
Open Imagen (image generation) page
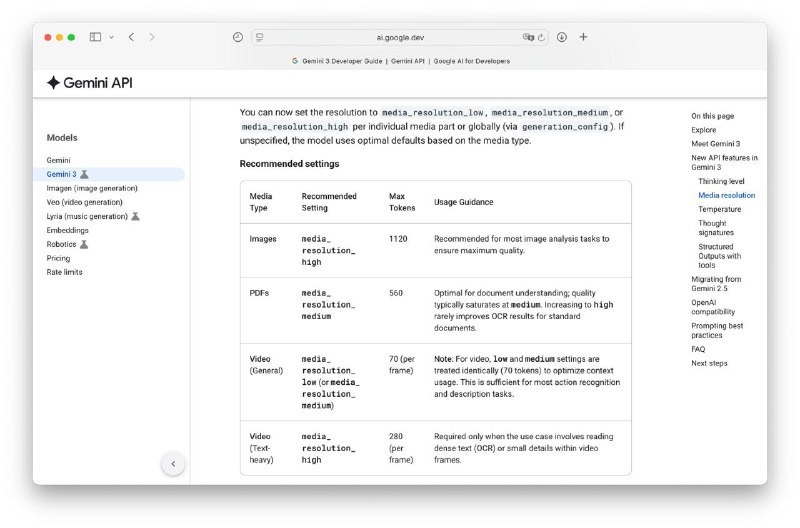(92, 188)
